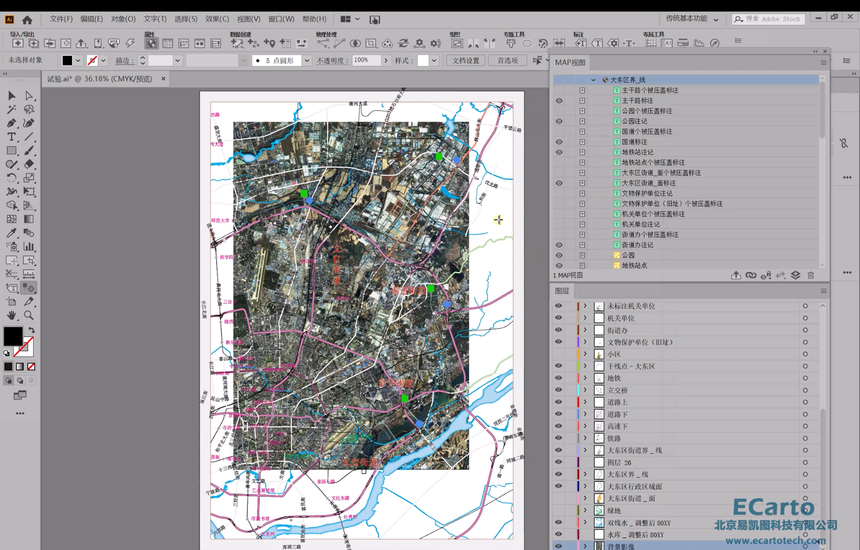The height and width of the screenshot is (550, 860).
Task: Expand the 未标注机关单位 layer
Action: (x=585, y=306)
